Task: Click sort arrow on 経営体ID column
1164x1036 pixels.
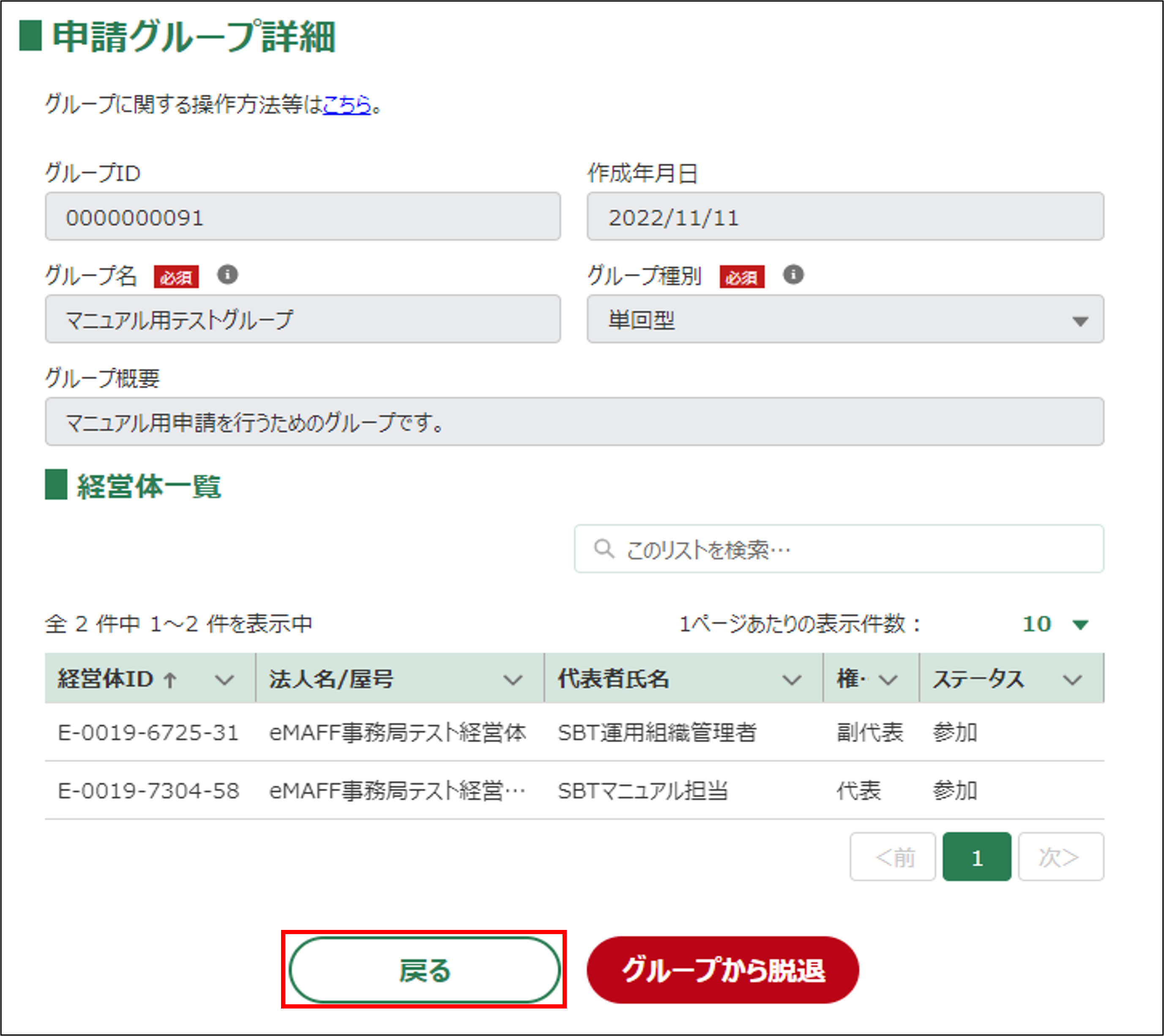Action: 170,680
